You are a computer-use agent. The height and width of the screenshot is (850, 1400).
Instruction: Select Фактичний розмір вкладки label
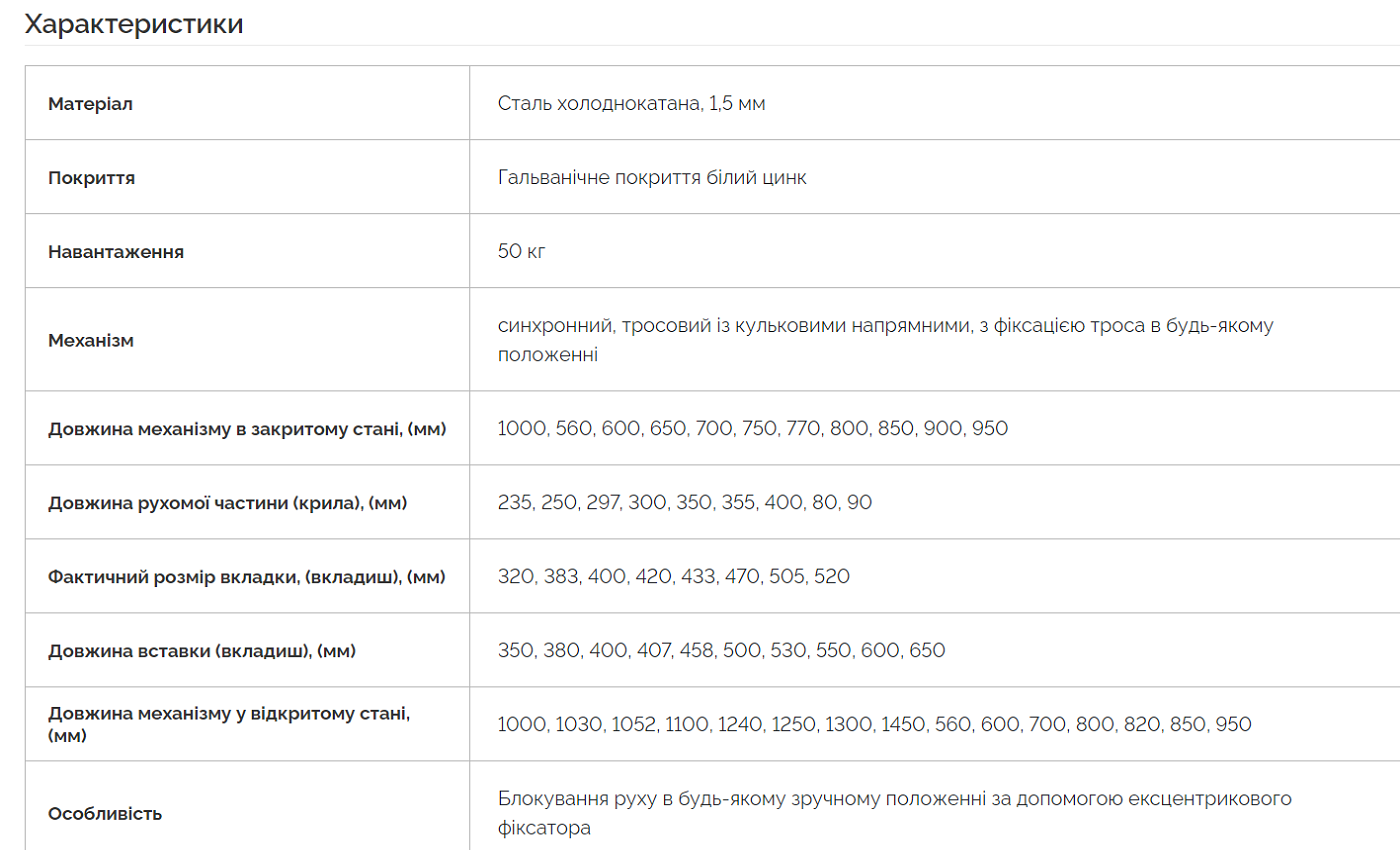247,577
